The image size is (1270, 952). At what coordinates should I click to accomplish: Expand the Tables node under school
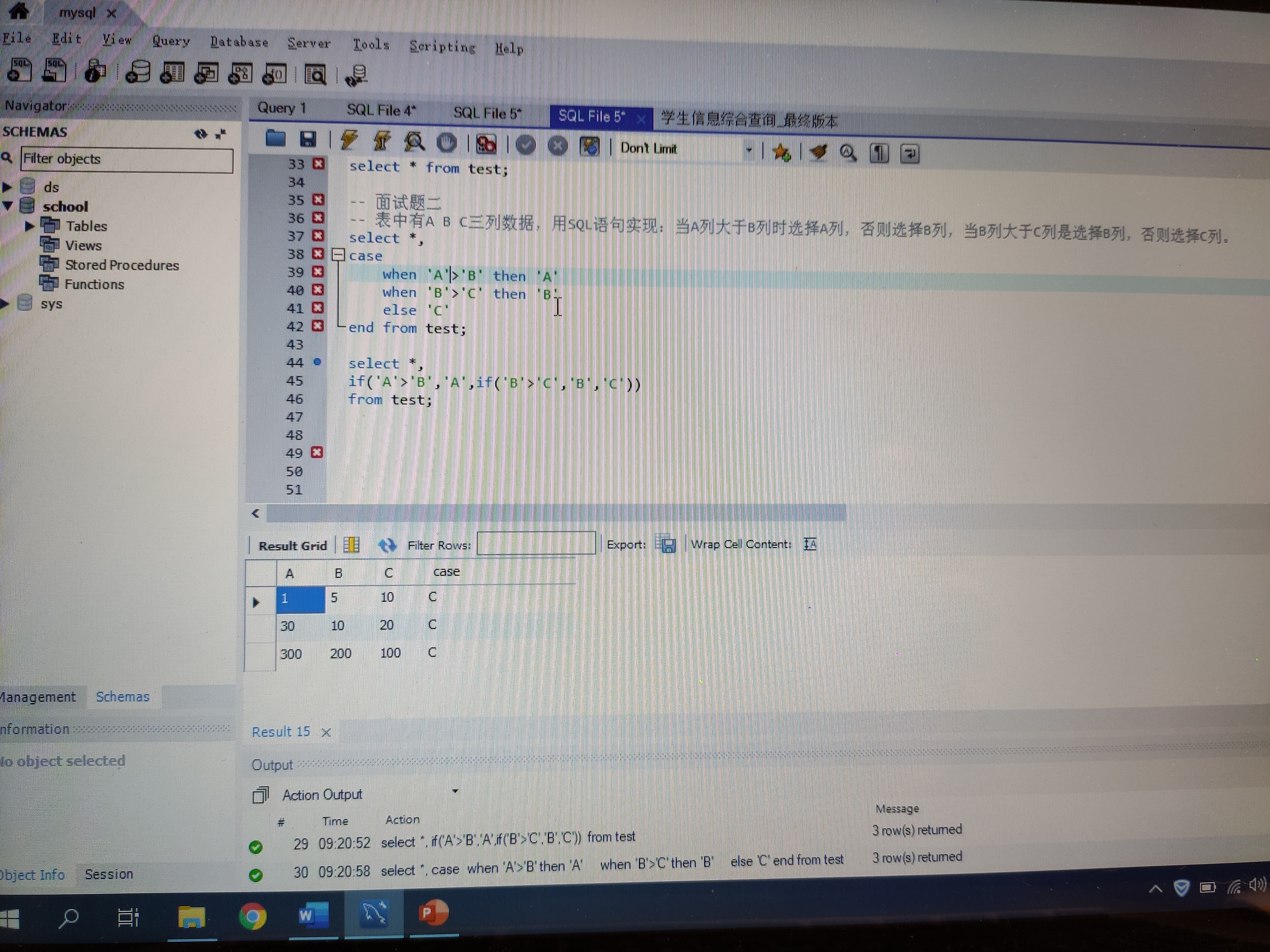(29, 226)
